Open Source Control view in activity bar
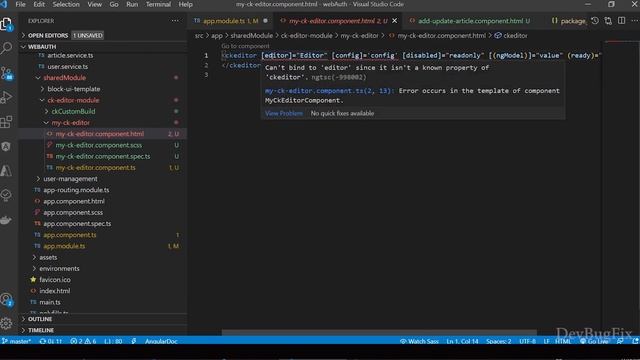 click(7, 73)
